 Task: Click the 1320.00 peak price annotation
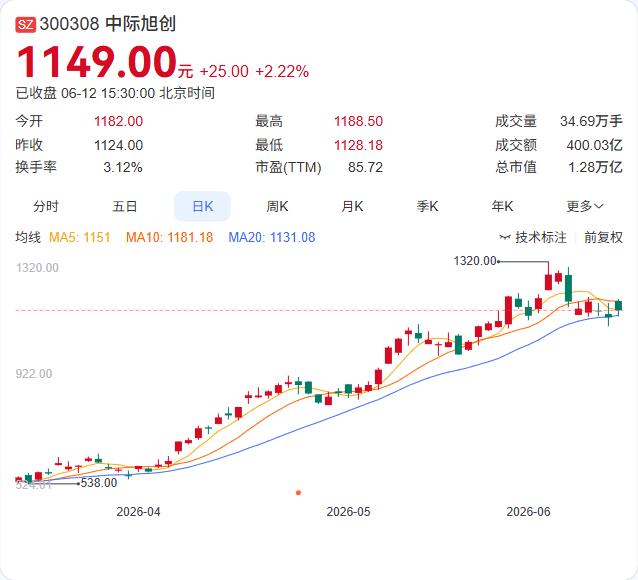(x=475, y=261)
